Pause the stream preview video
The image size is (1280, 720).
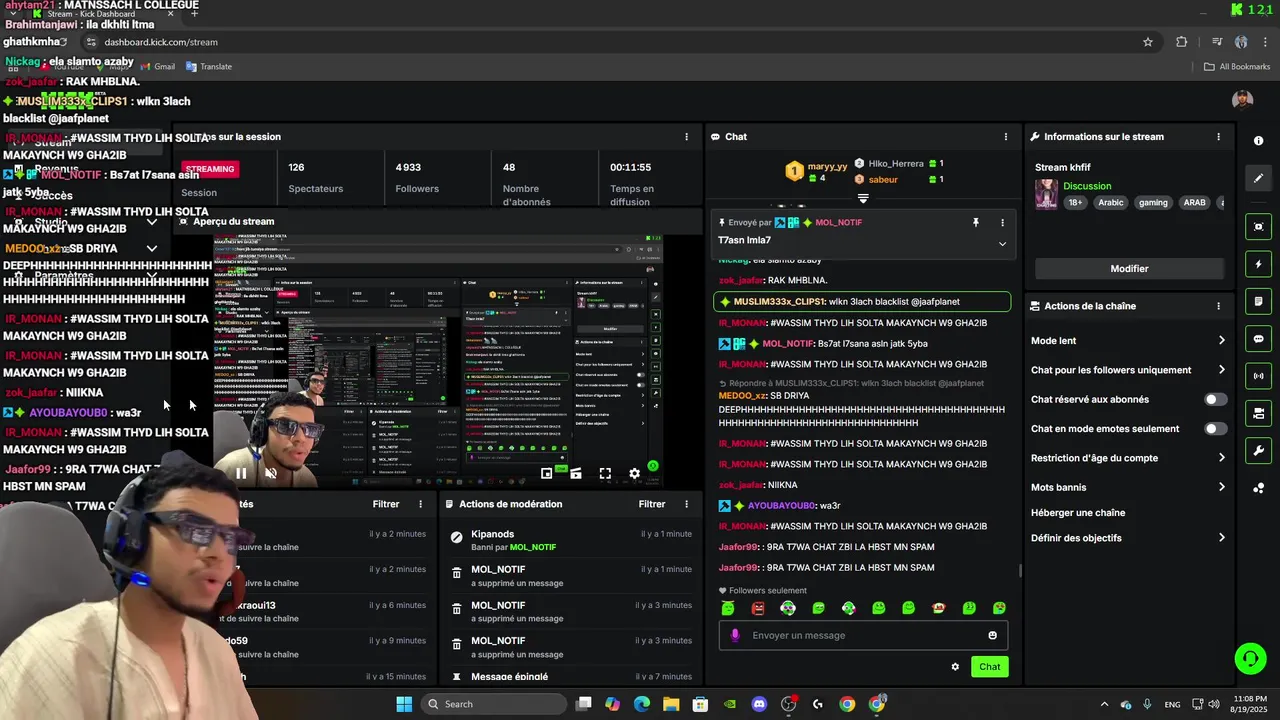point(241,474)
